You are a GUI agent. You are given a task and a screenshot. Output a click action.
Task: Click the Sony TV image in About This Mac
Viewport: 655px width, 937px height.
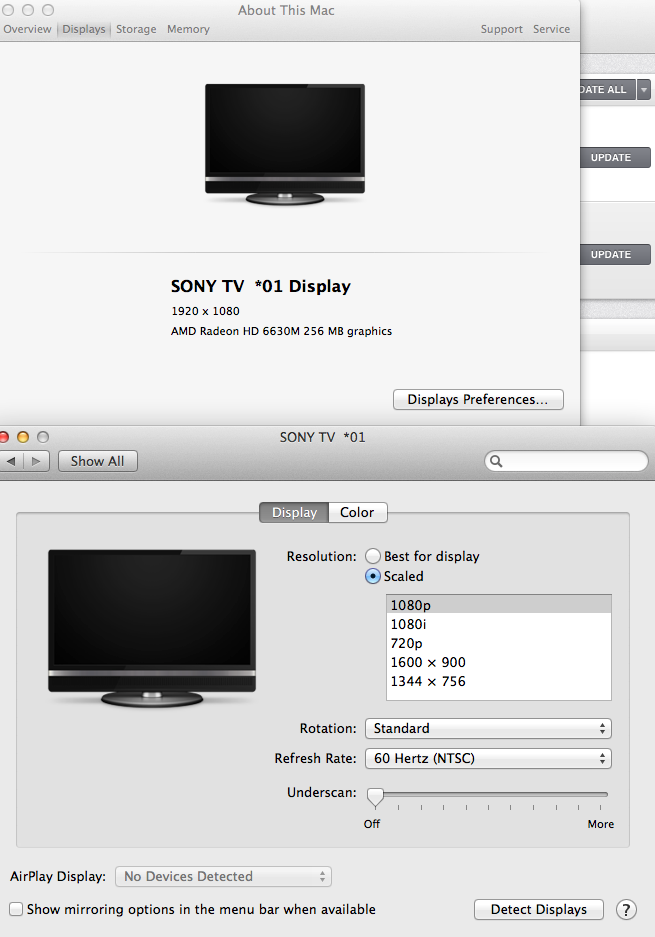coord(284,144)
